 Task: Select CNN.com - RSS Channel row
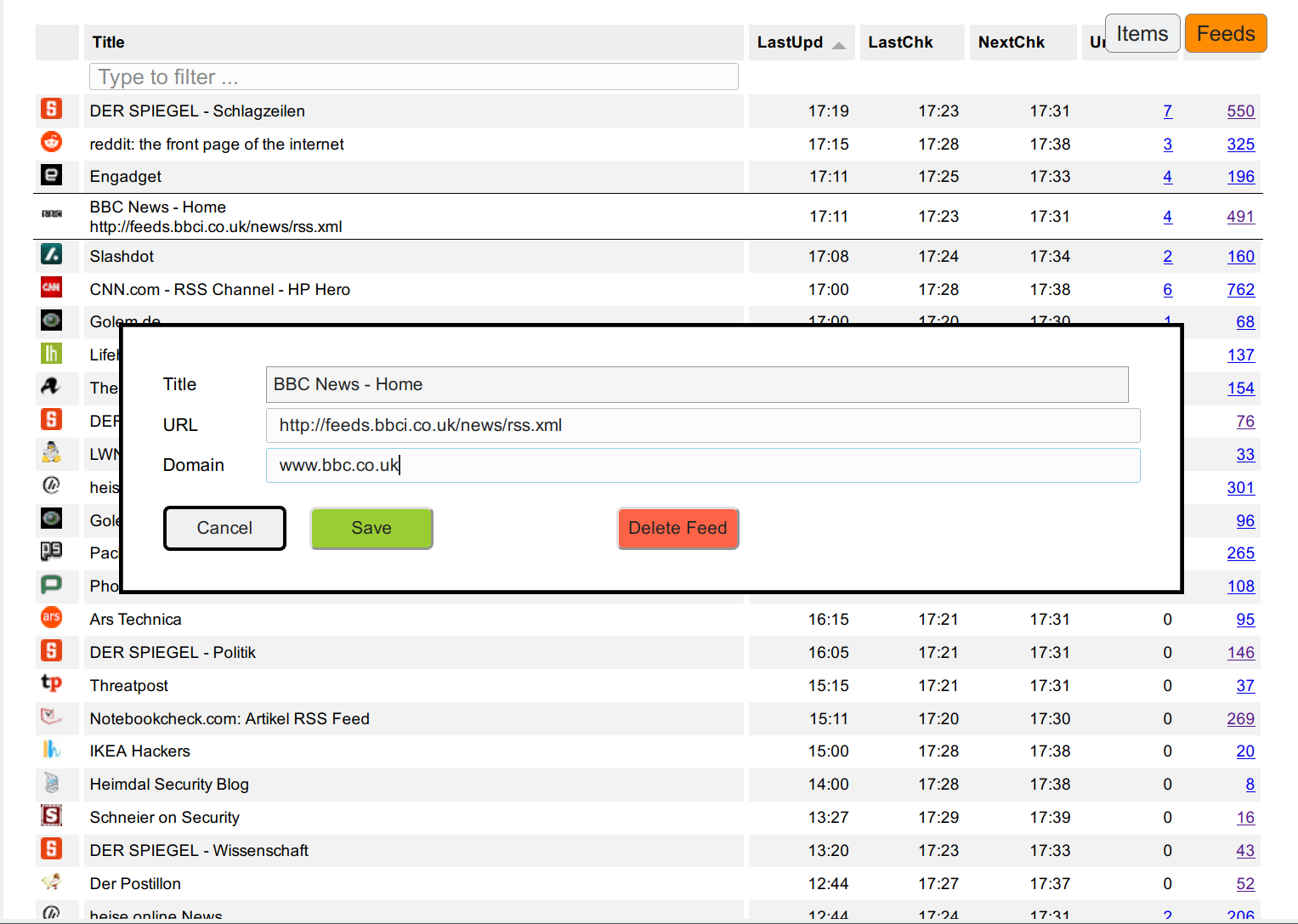coord(220,290)
